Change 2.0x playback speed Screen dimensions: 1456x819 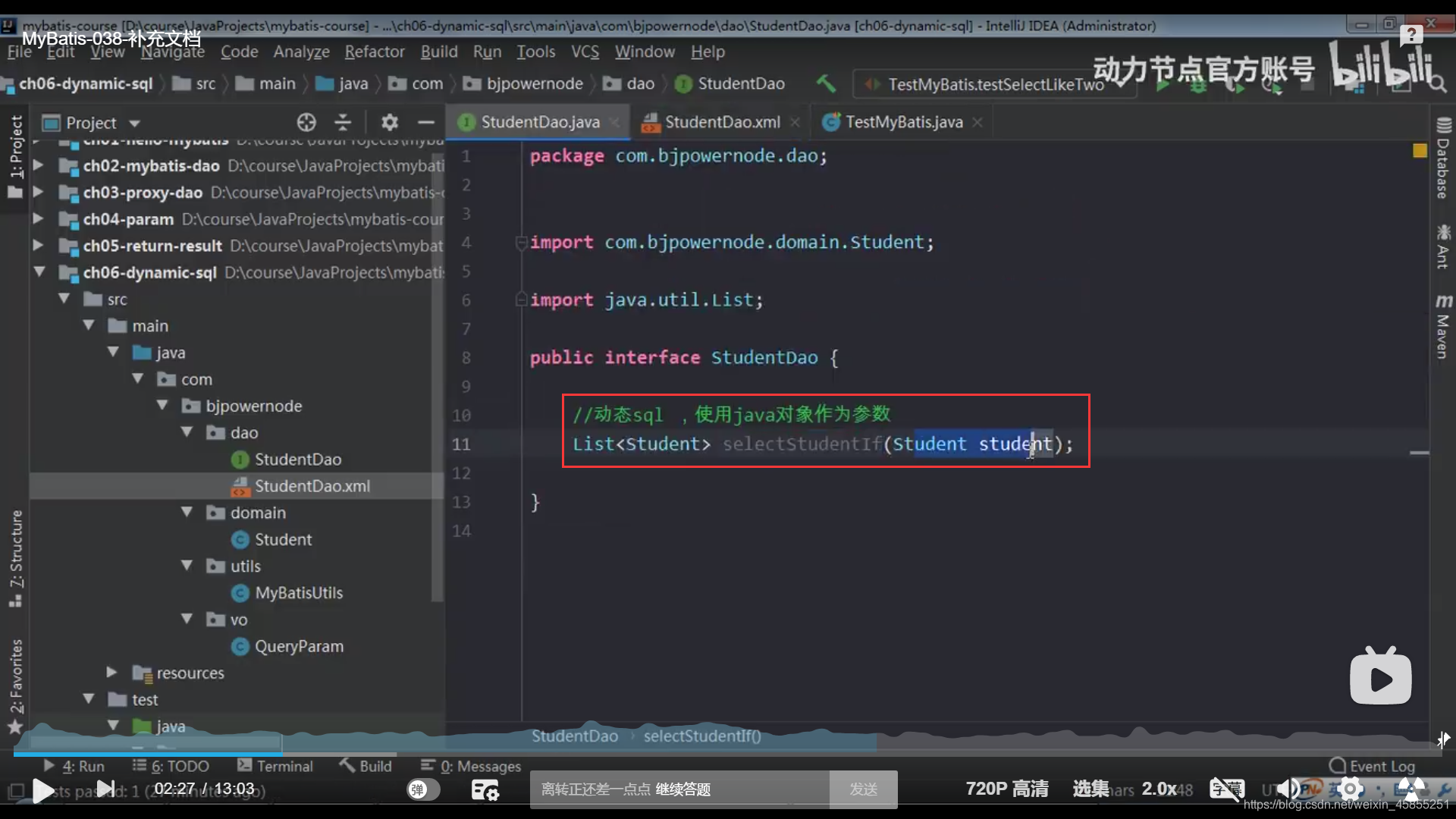(x=1159, y=789)
